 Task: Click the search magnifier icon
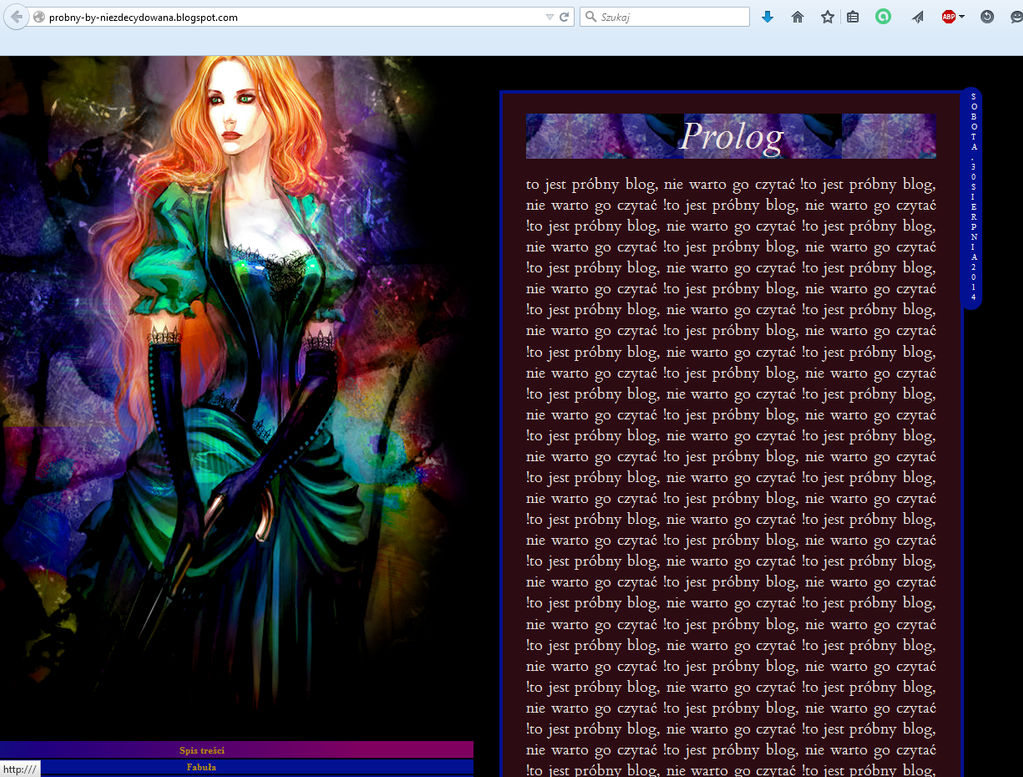pos(590,17)
